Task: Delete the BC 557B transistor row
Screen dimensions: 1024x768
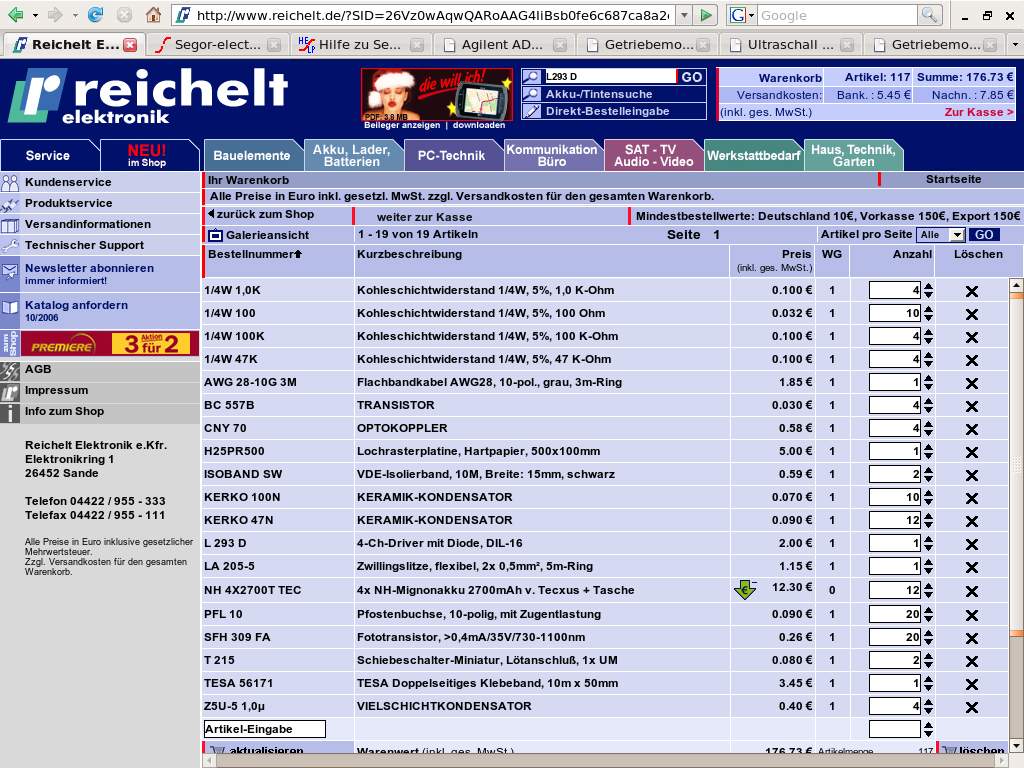Action: [x=972, y=406]
